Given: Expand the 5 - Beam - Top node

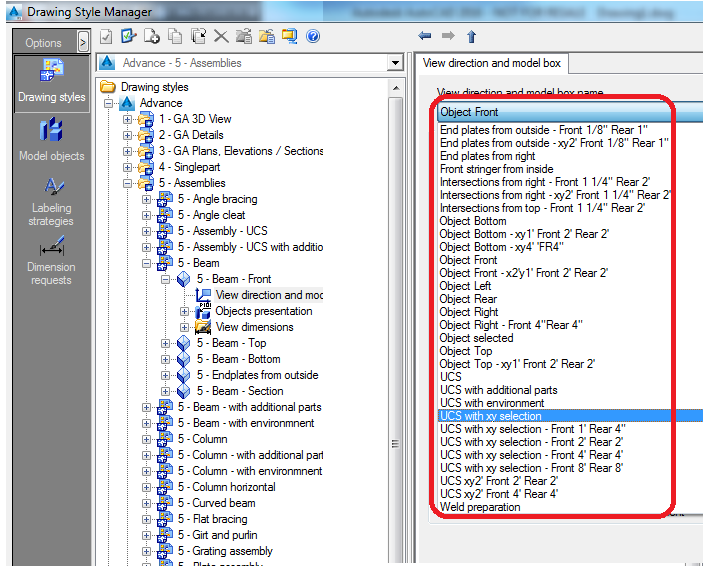Looking at the screenshot, I should [165, 344].
